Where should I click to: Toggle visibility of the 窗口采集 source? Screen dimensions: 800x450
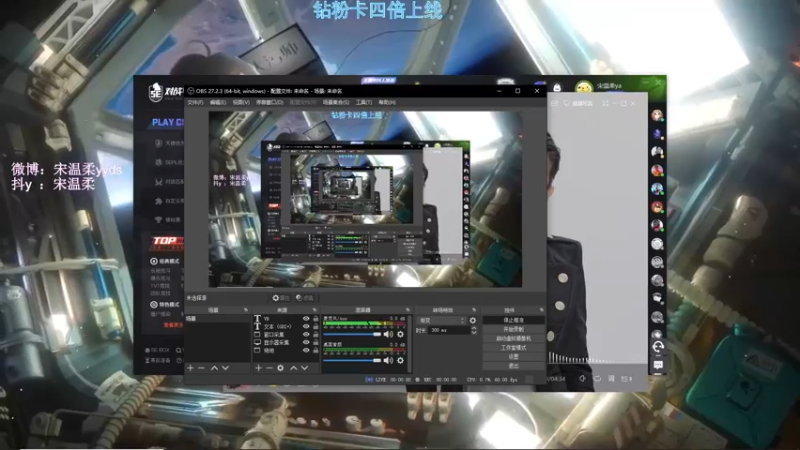[306, 335]
